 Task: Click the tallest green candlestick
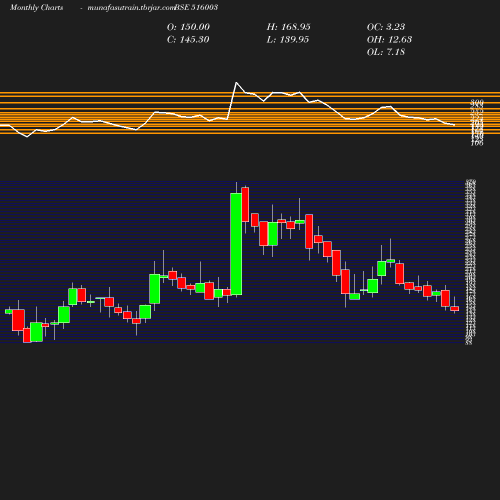pyautogui.click(x=236, y=244)
